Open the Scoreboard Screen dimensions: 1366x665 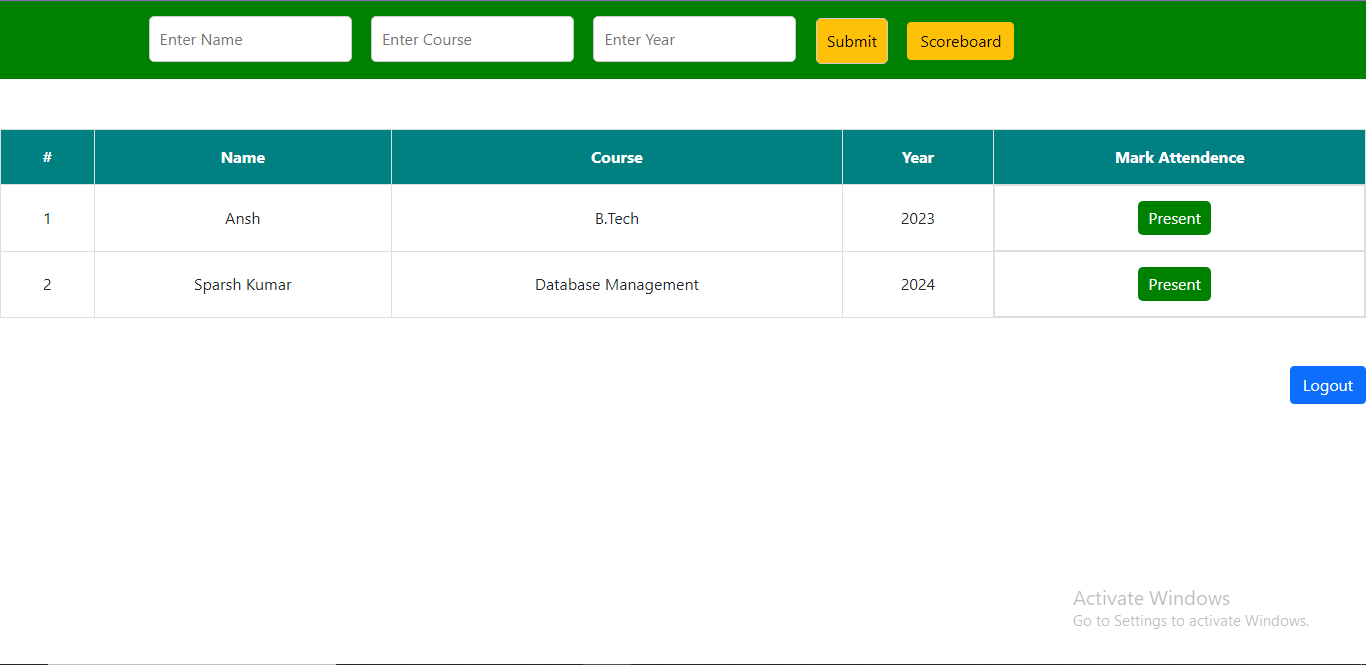[x=960, y=41]
